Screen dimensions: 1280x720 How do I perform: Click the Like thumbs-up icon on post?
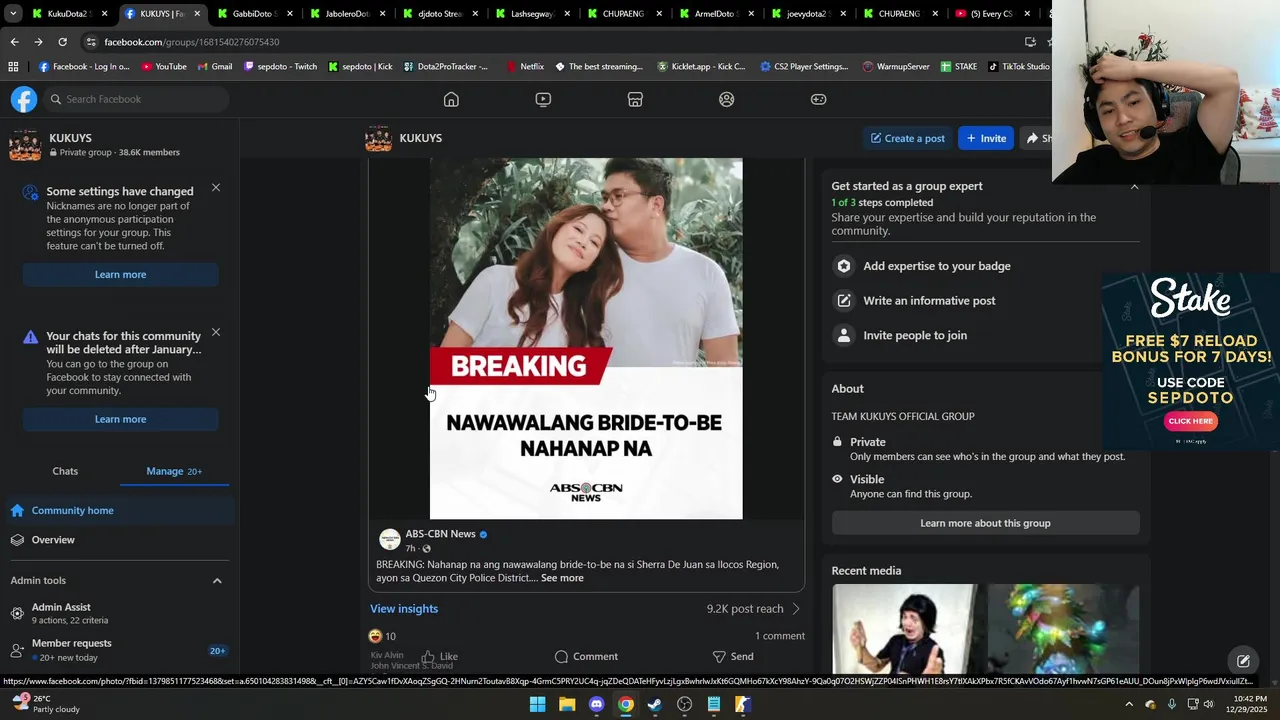428,657
